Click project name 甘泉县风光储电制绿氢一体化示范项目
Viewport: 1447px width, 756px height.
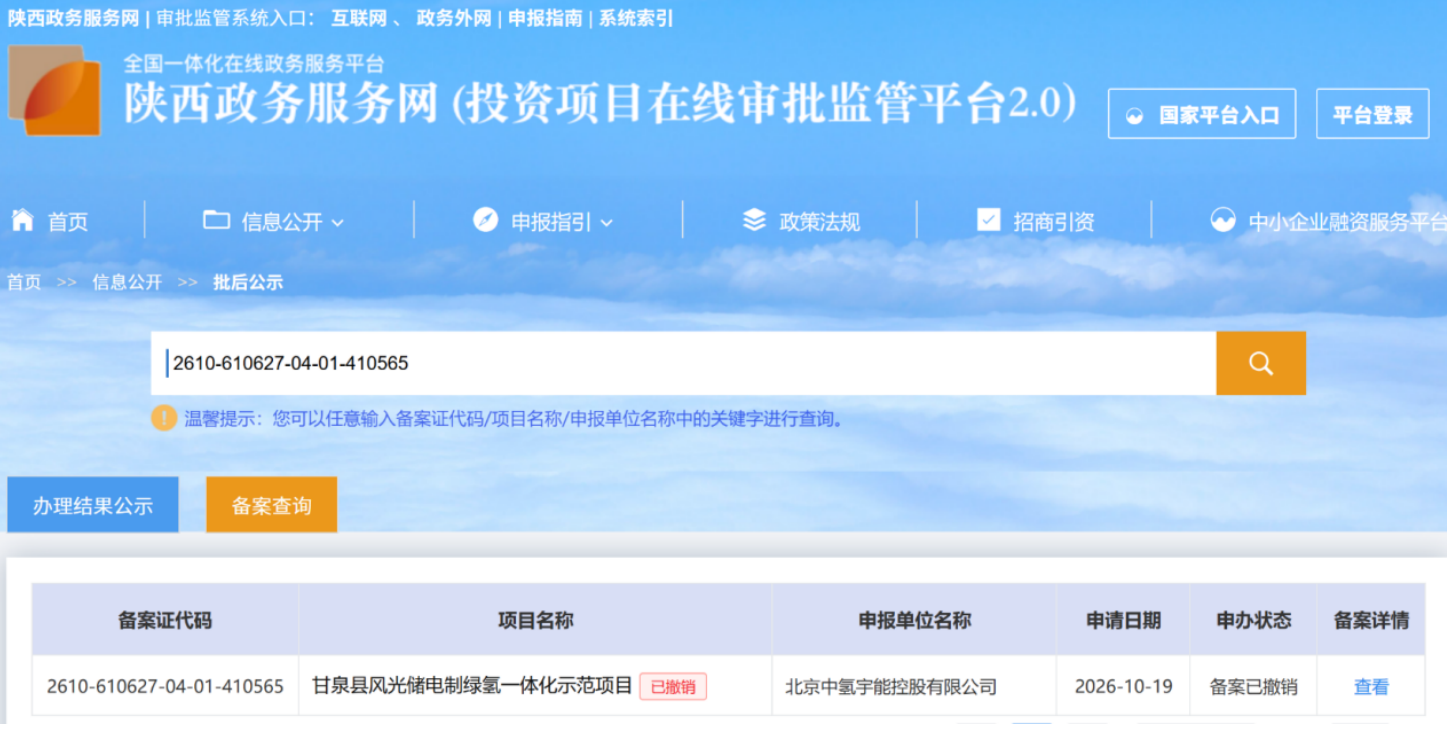point(472,686)
